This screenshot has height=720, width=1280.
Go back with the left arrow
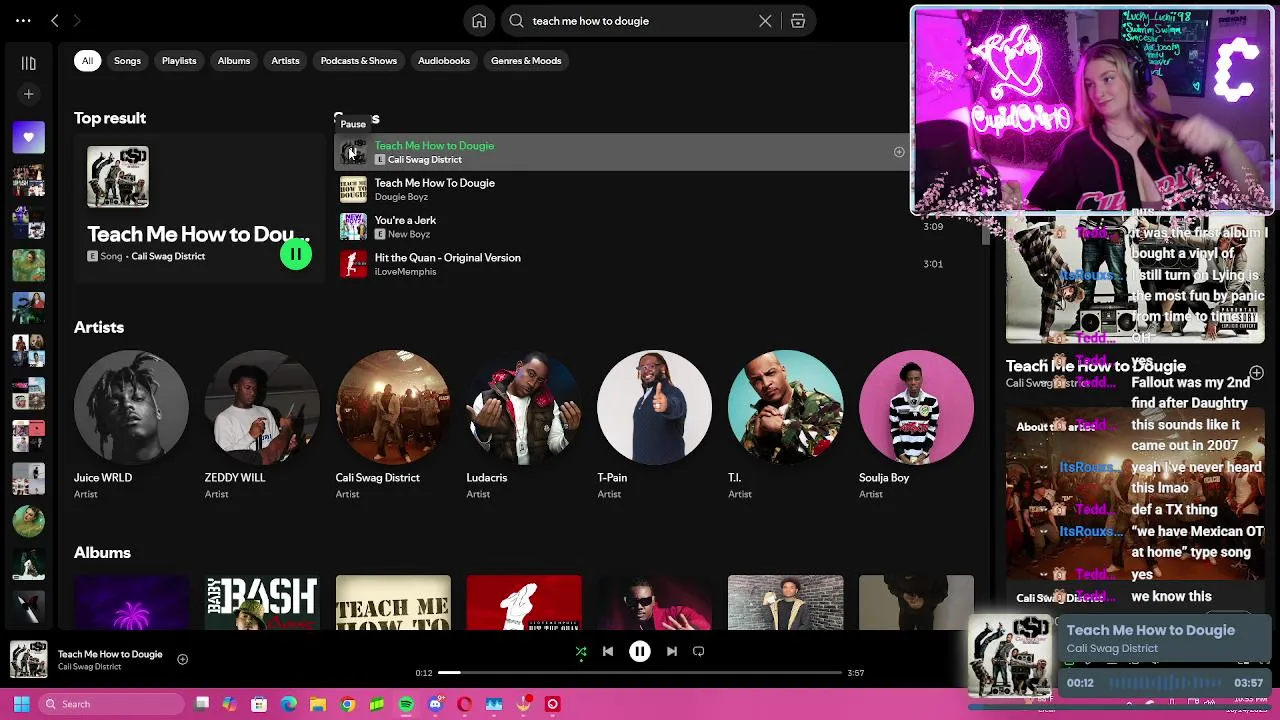point(55,20)
